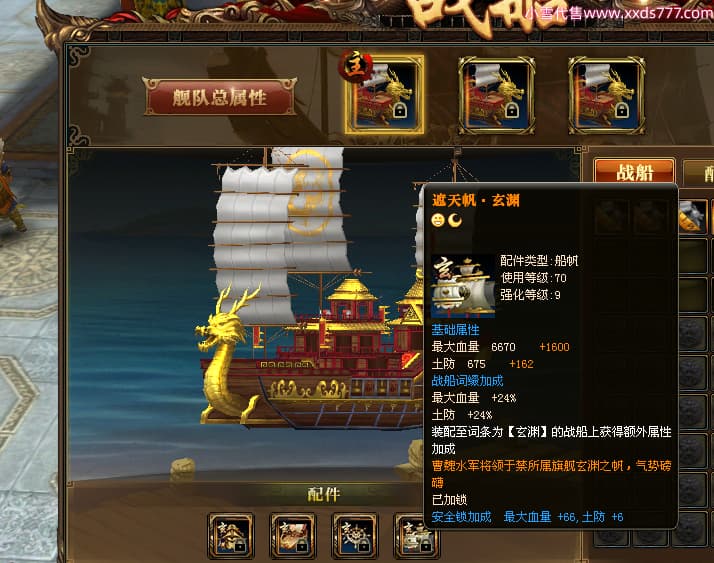Open the 舰队总属性 fleet attributes panel
Image resolution: width=714 pixels, height=563 pixels.
click(220, 97)
